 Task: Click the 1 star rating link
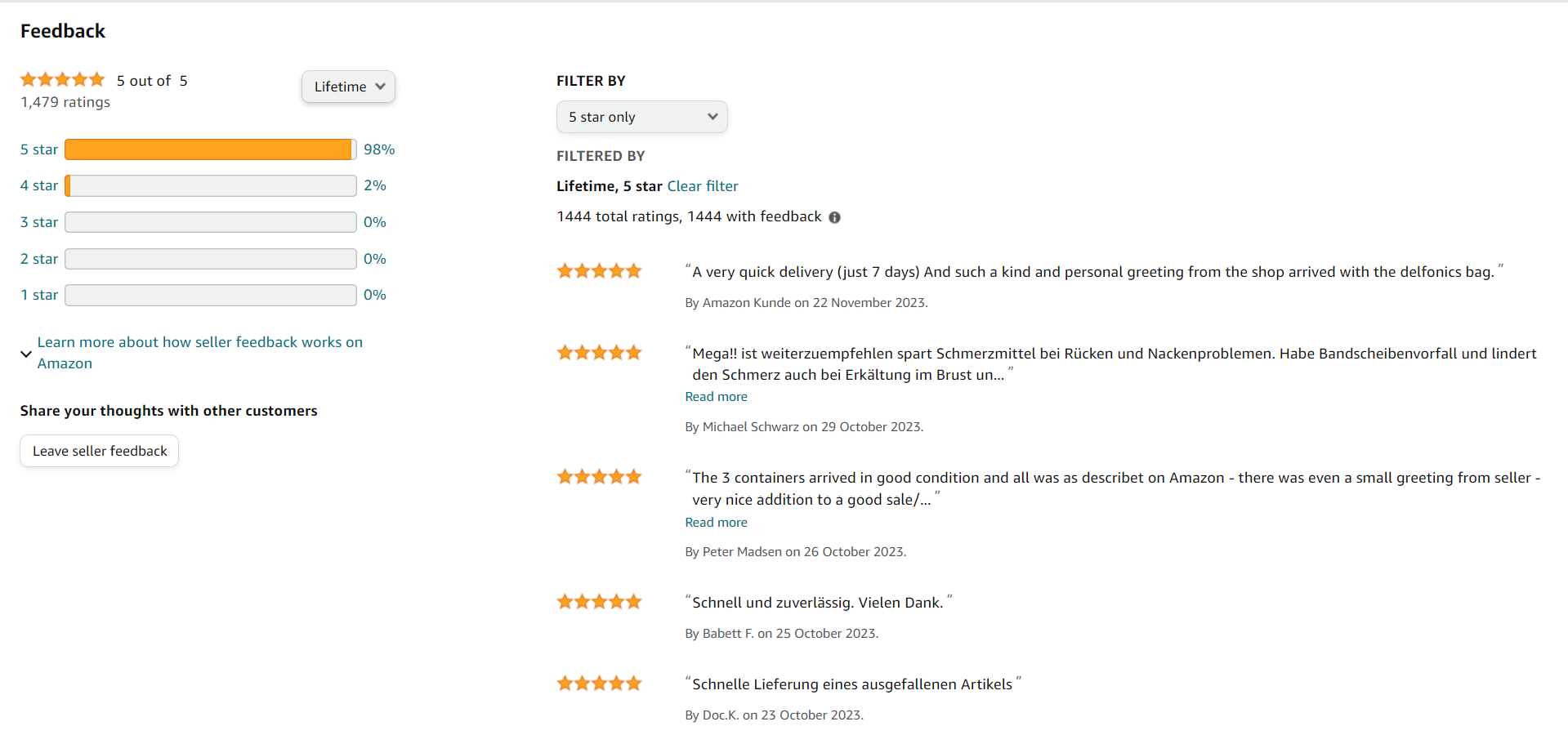[x=39, y=295]
